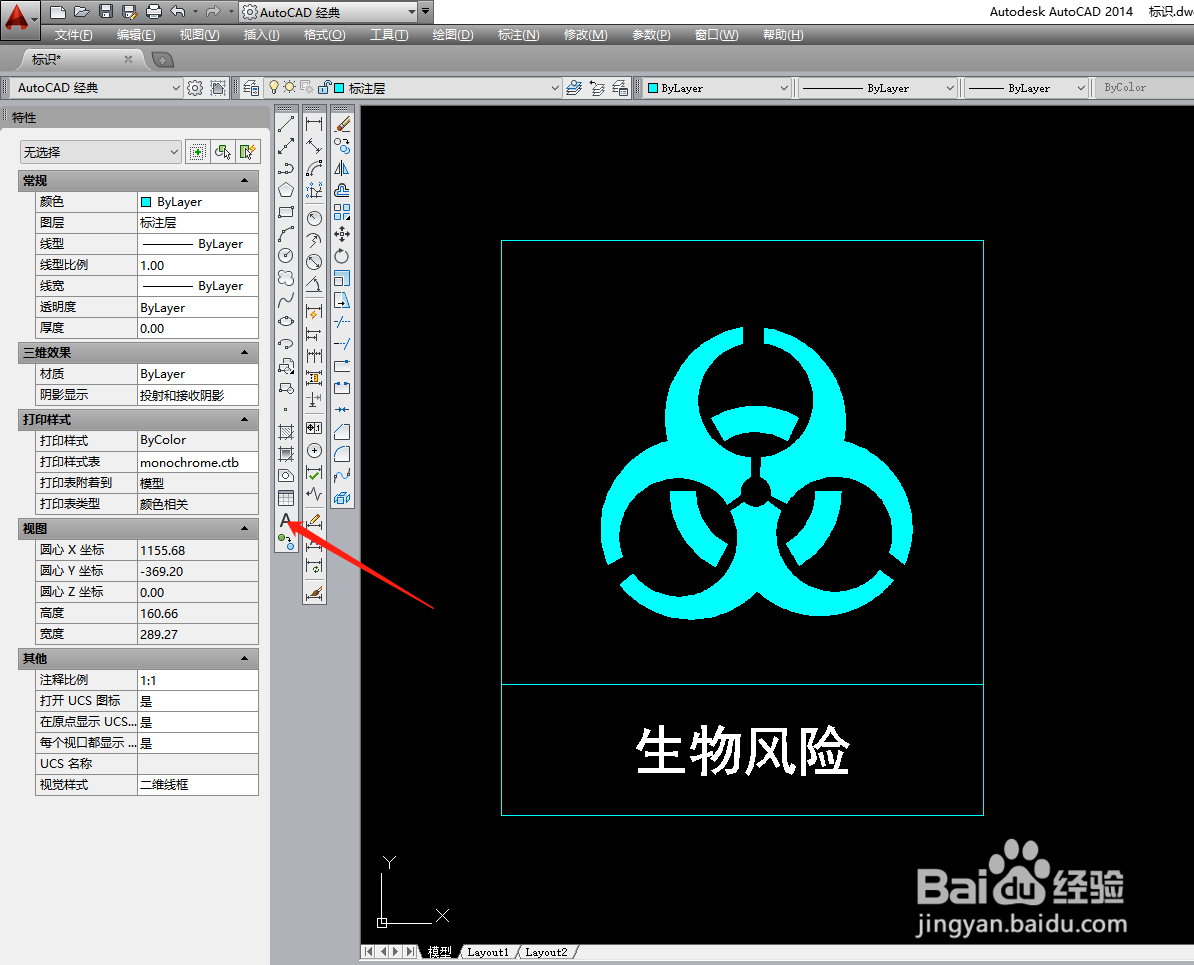Select the Explode modify tool
This screenshot has width=1194, height=965.
coord(342,498)
